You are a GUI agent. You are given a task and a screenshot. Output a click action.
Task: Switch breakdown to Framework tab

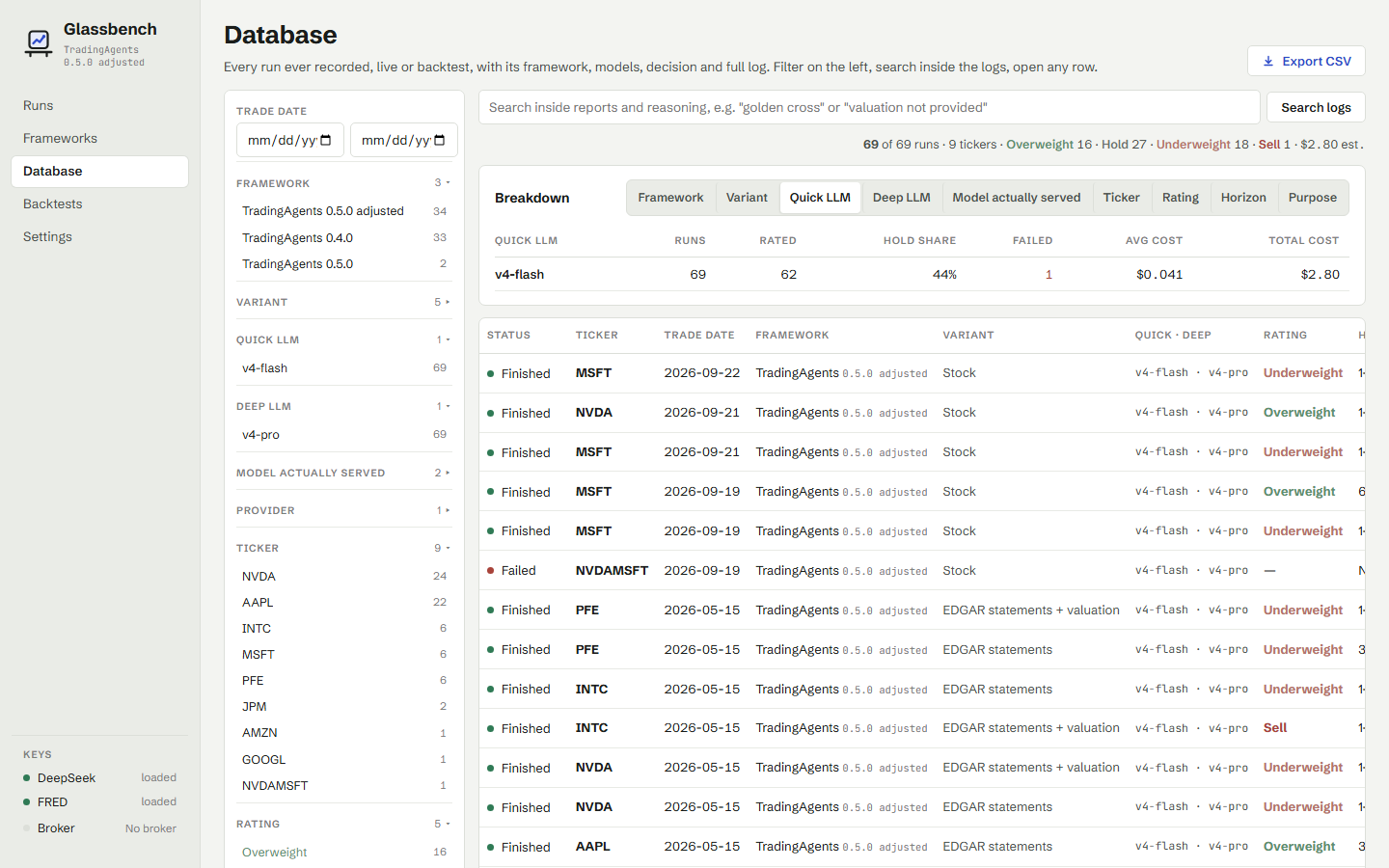tap(670, 198)
